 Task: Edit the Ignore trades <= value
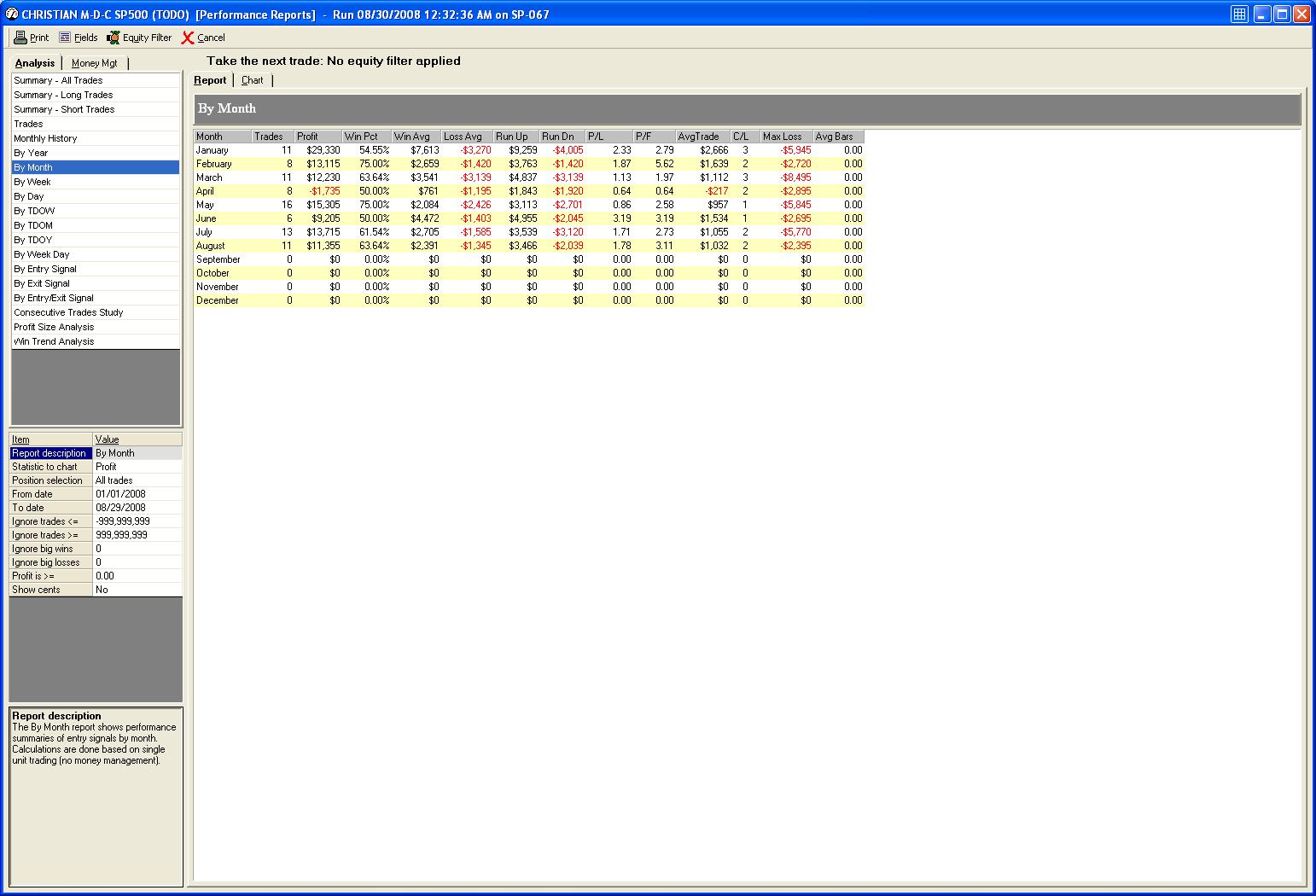[137, 521]
